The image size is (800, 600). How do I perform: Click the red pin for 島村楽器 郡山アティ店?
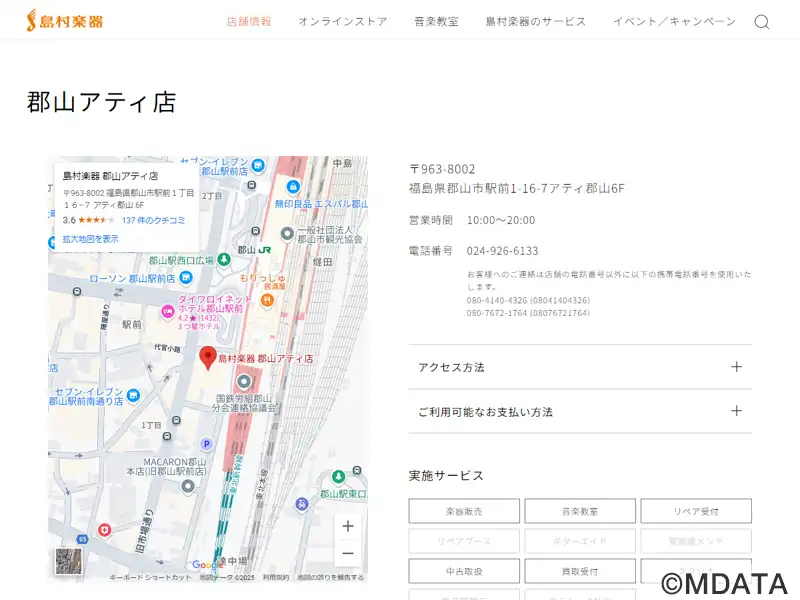click(x=208, y=358)
